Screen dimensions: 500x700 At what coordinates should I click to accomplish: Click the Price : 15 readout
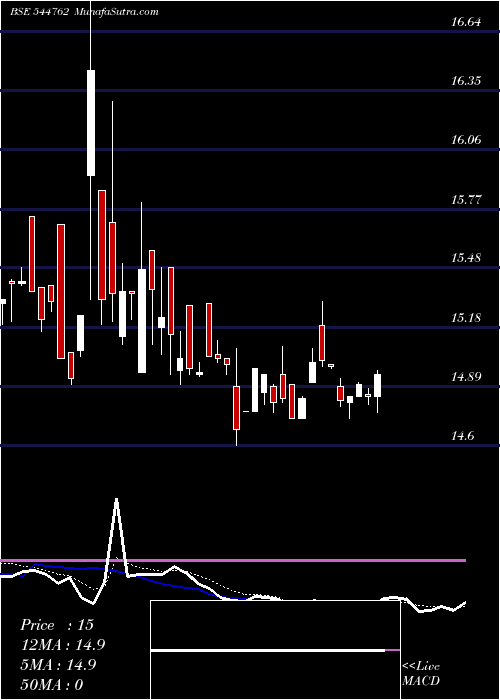click(x=57, y=625)
